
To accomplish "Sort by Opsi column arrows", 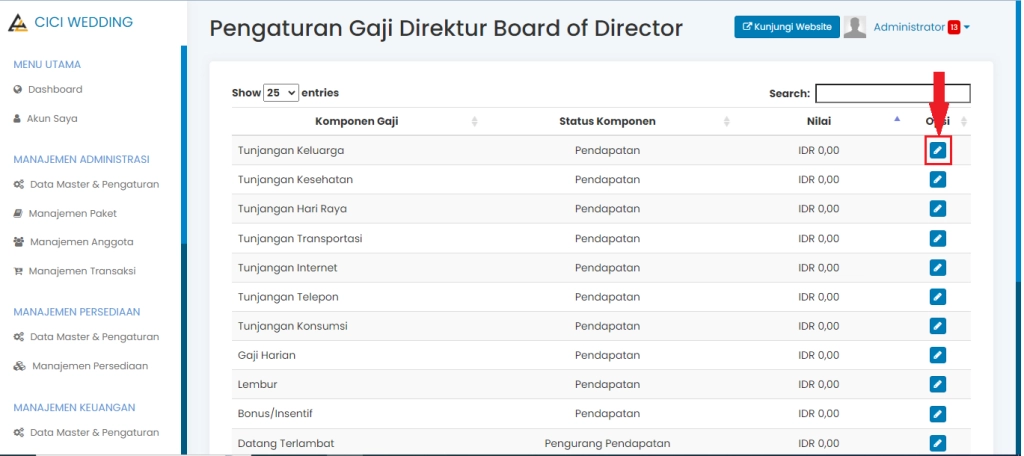I will [964, 122].
